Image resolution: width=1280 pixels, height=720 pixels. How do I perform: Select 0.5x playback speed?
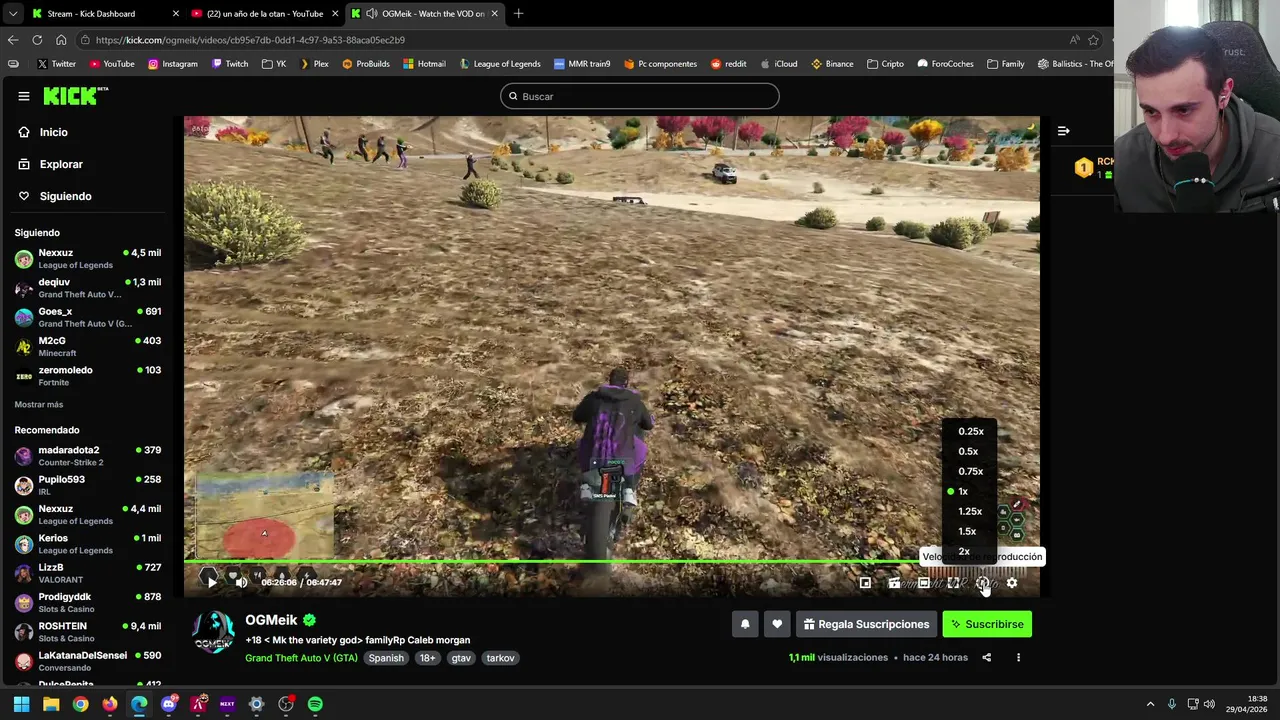[968, 451]
